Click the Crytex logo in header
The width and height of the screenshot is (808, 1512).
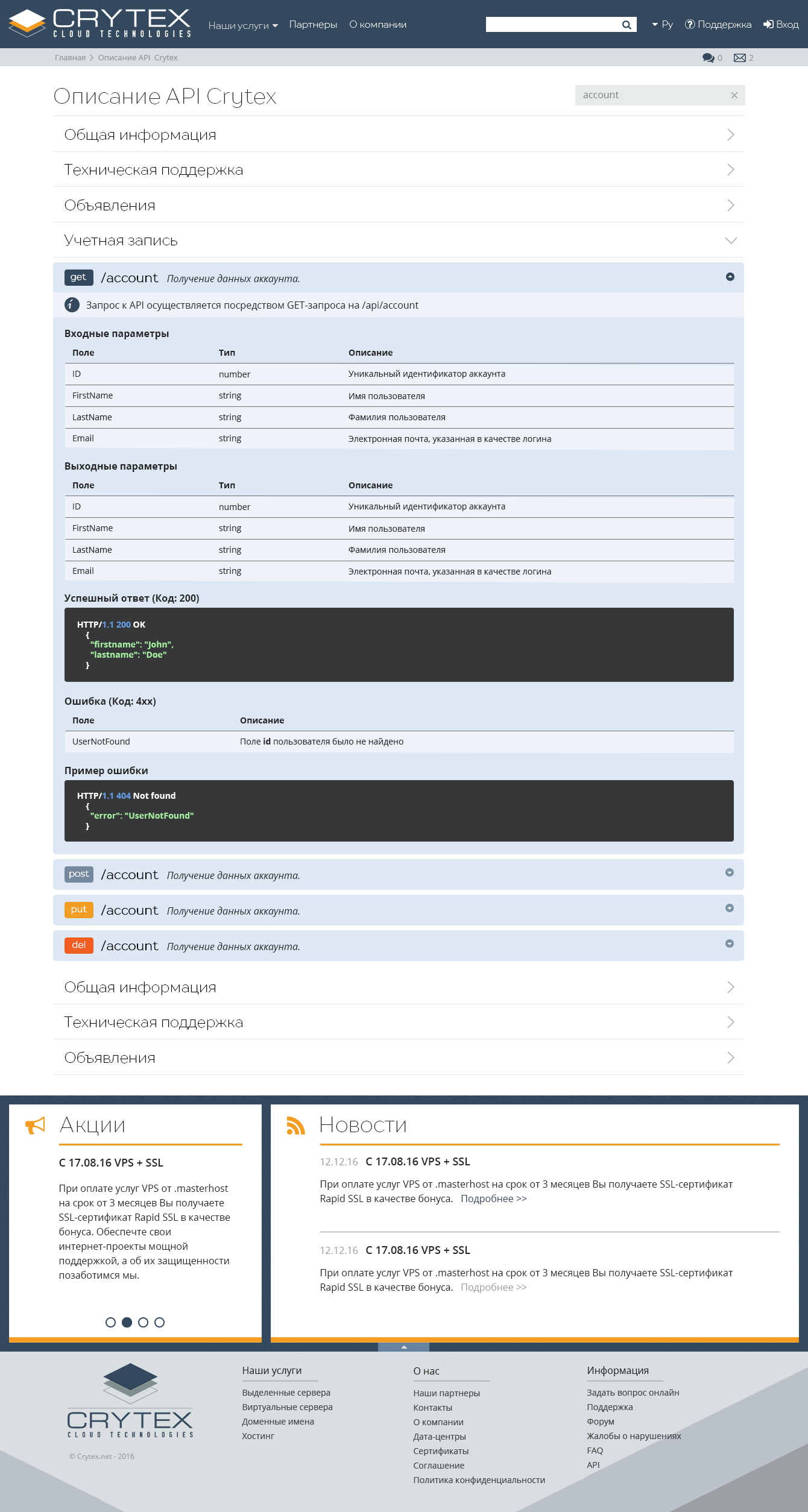pos(100,24)
